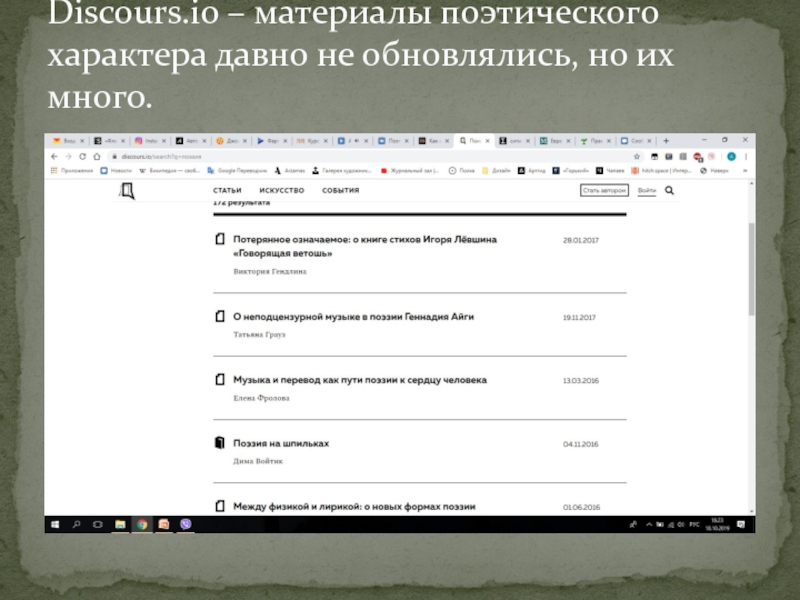This screenshot has height=600, width=800.
Task: Click the taskbar clock and date
Action: (x=718, y=524)
